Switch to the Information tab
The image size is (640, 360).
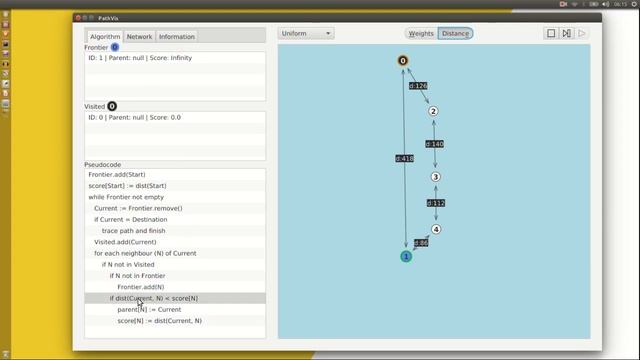click(177, 37)
